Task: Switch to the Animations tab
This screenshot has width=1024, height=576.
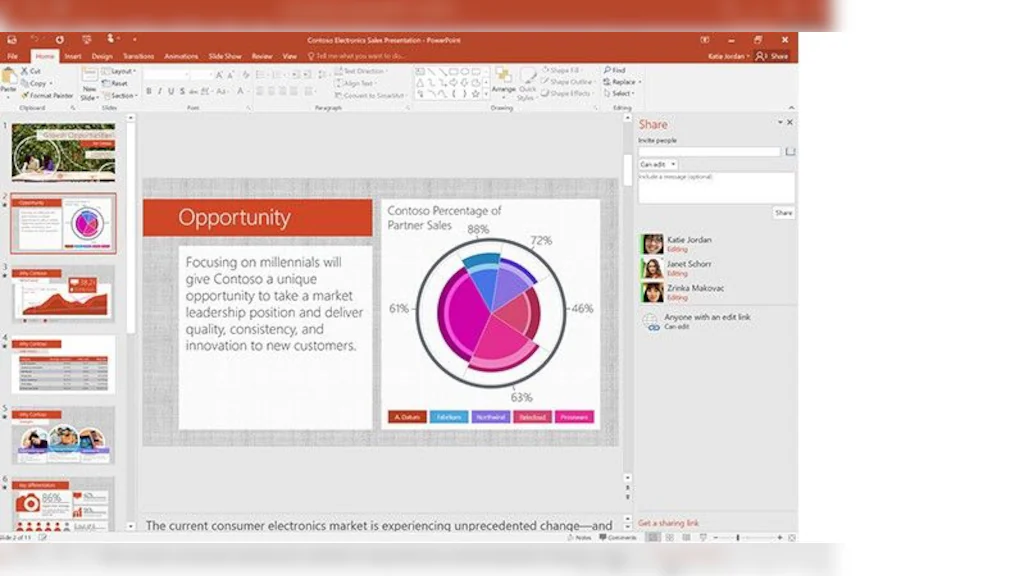Action: click(x=181, y=56)
